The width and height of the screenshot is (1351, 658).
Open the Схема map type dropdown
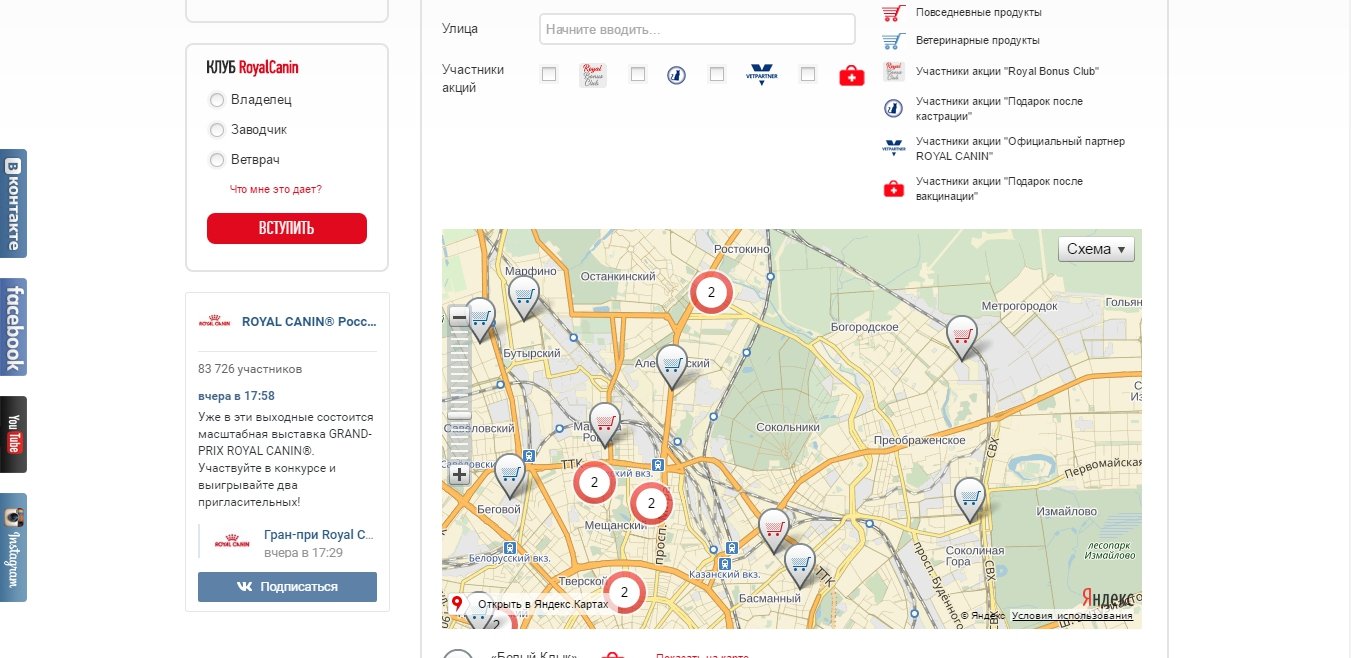[1096, 249]
